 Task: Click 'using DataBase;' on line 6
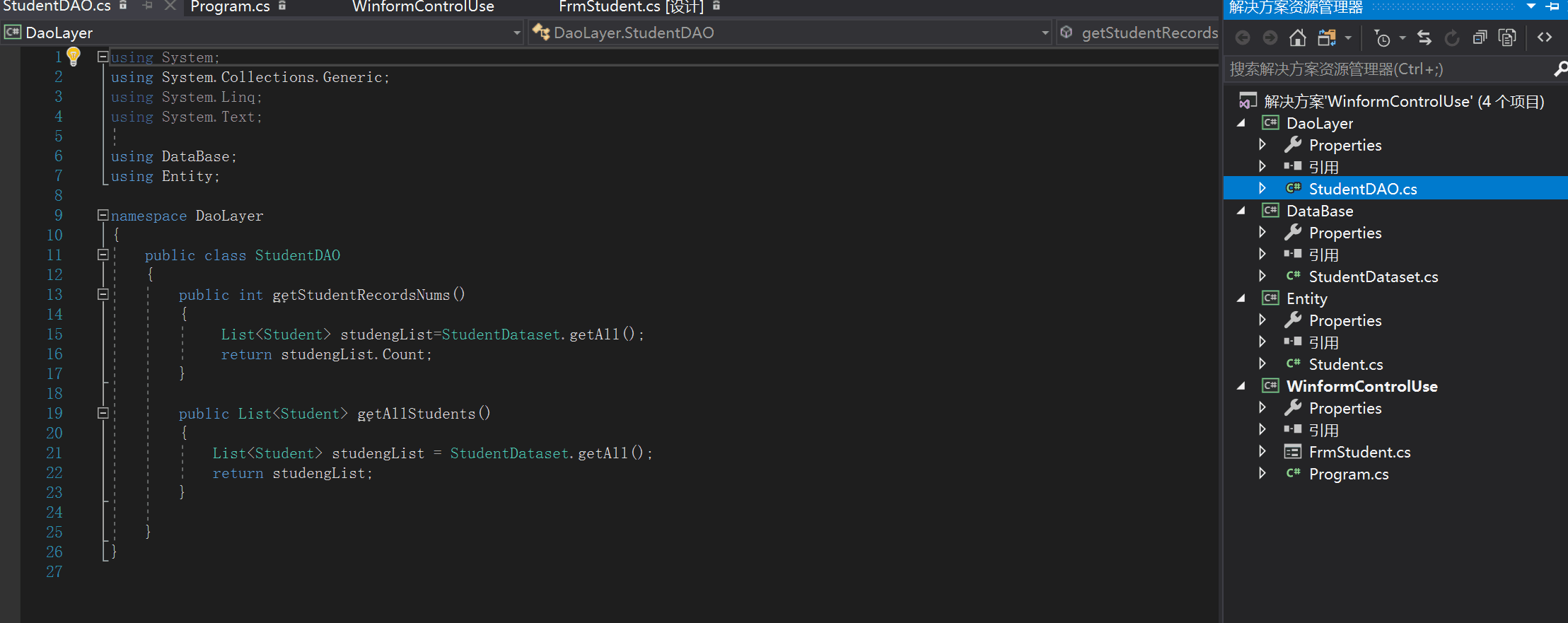(x=174, y=156)
